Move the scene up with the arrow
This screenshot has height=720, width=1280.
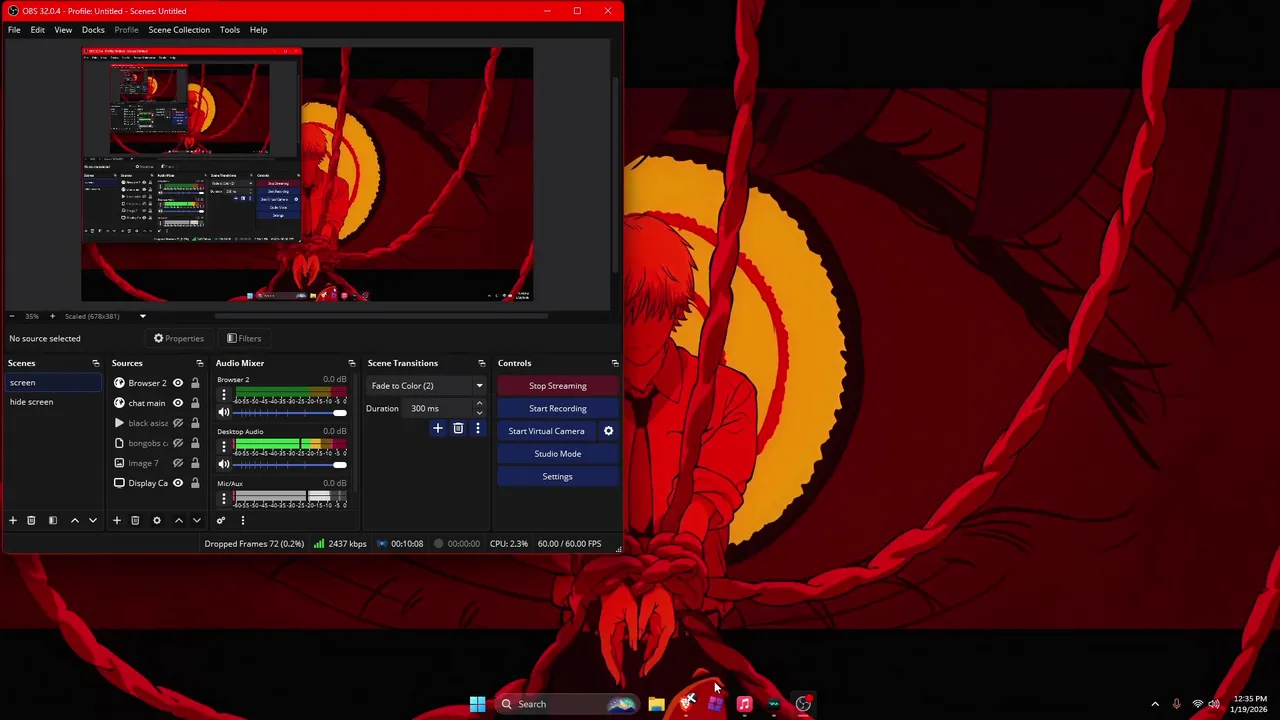click(75, 520)
